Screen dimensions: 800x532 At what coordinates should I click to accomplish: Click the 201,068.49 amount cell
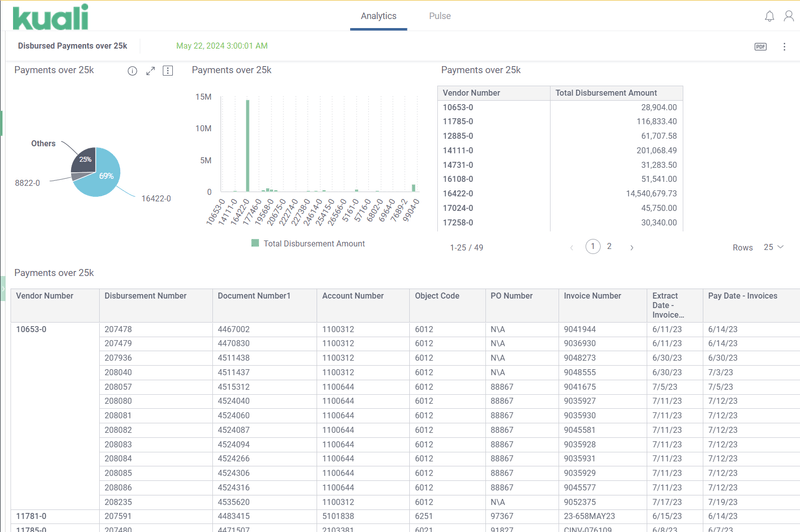point(657,150)
